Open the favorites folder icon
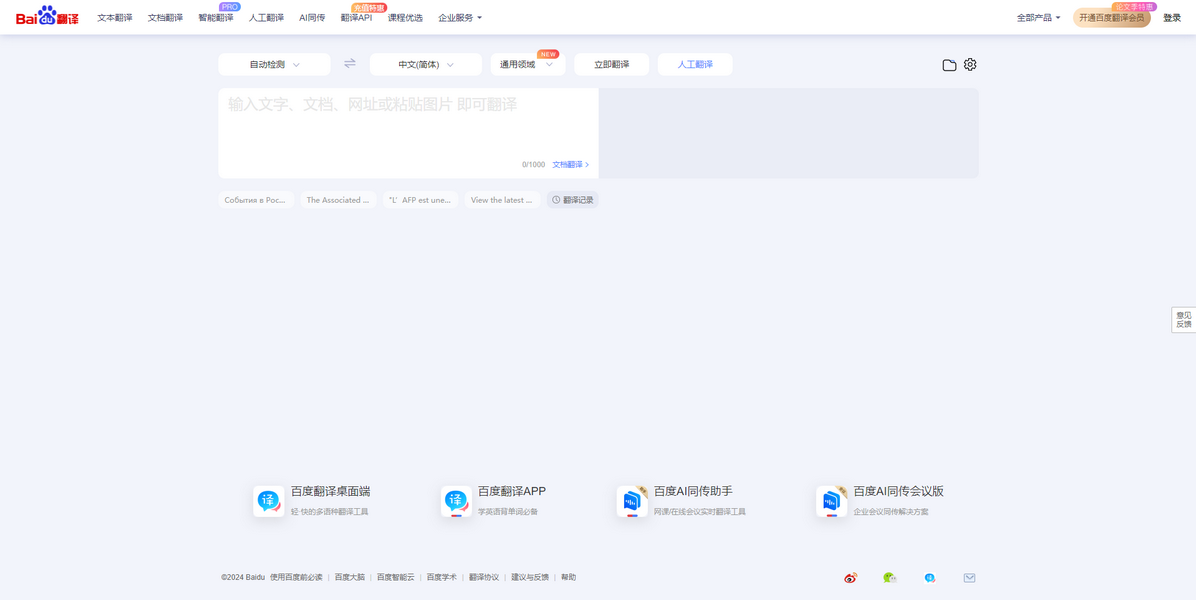1196x600 pixels. [x=949, y=65]
